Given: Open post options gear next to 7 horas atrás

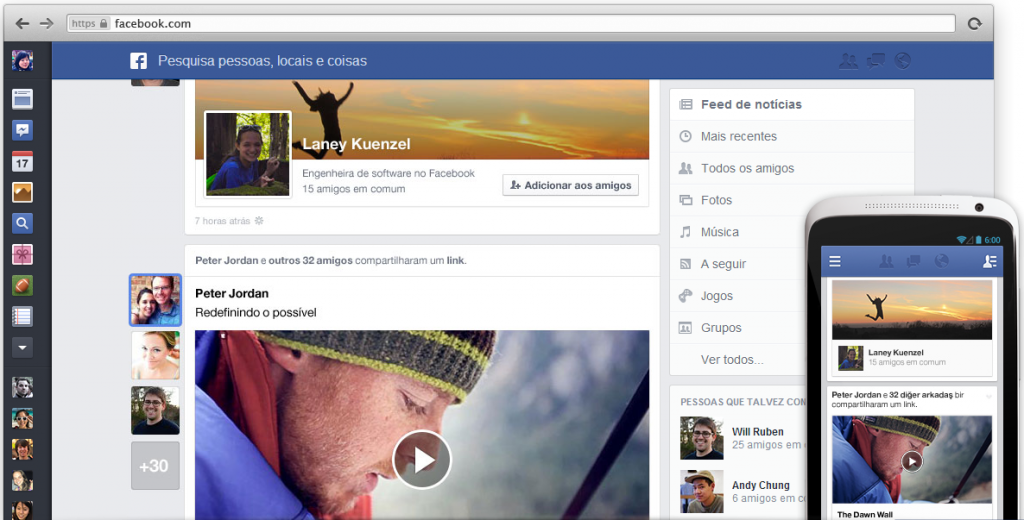Looking at the screenshot, I should 259,220.
